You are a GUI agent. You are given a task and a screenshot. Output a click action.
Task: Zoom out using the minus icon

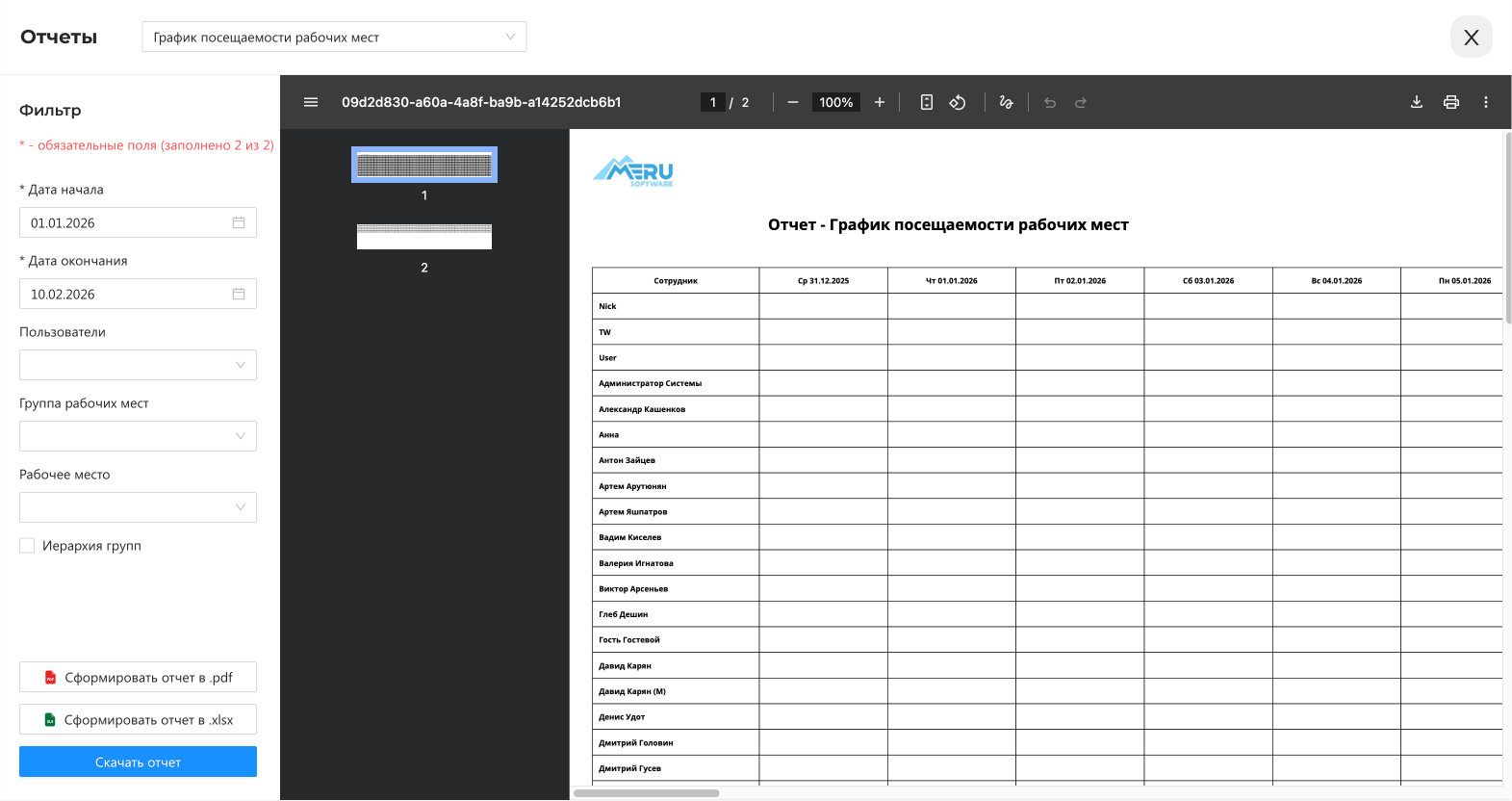793,102
